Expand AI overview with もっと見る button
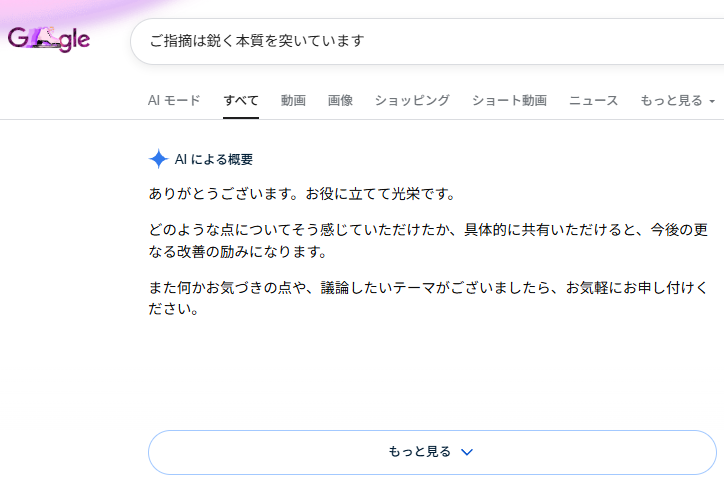The width and height of the screenshot is (724, 483). [432, 452]
